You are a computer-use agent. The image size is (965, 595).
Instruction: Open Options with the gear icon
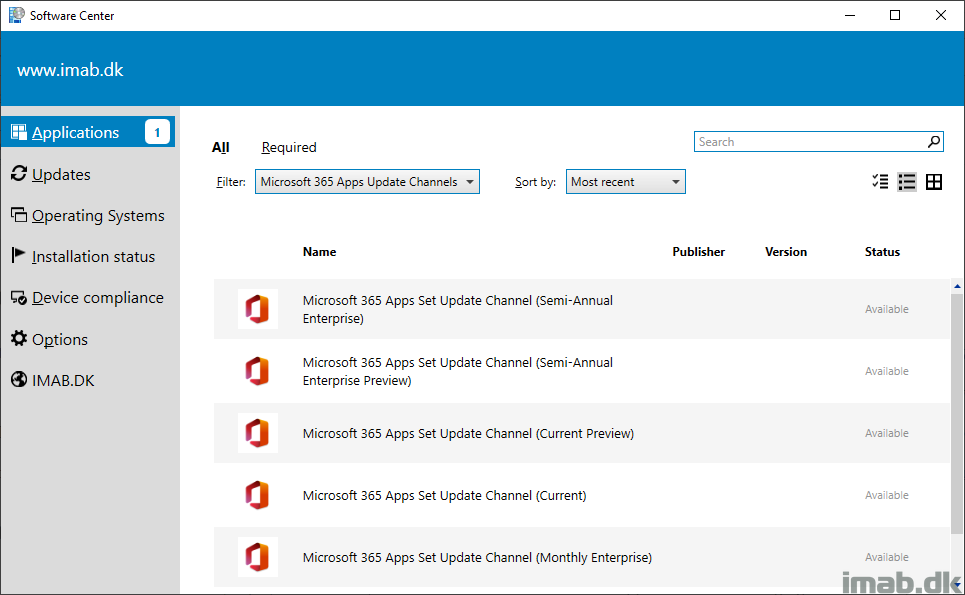tap(49, 339)
